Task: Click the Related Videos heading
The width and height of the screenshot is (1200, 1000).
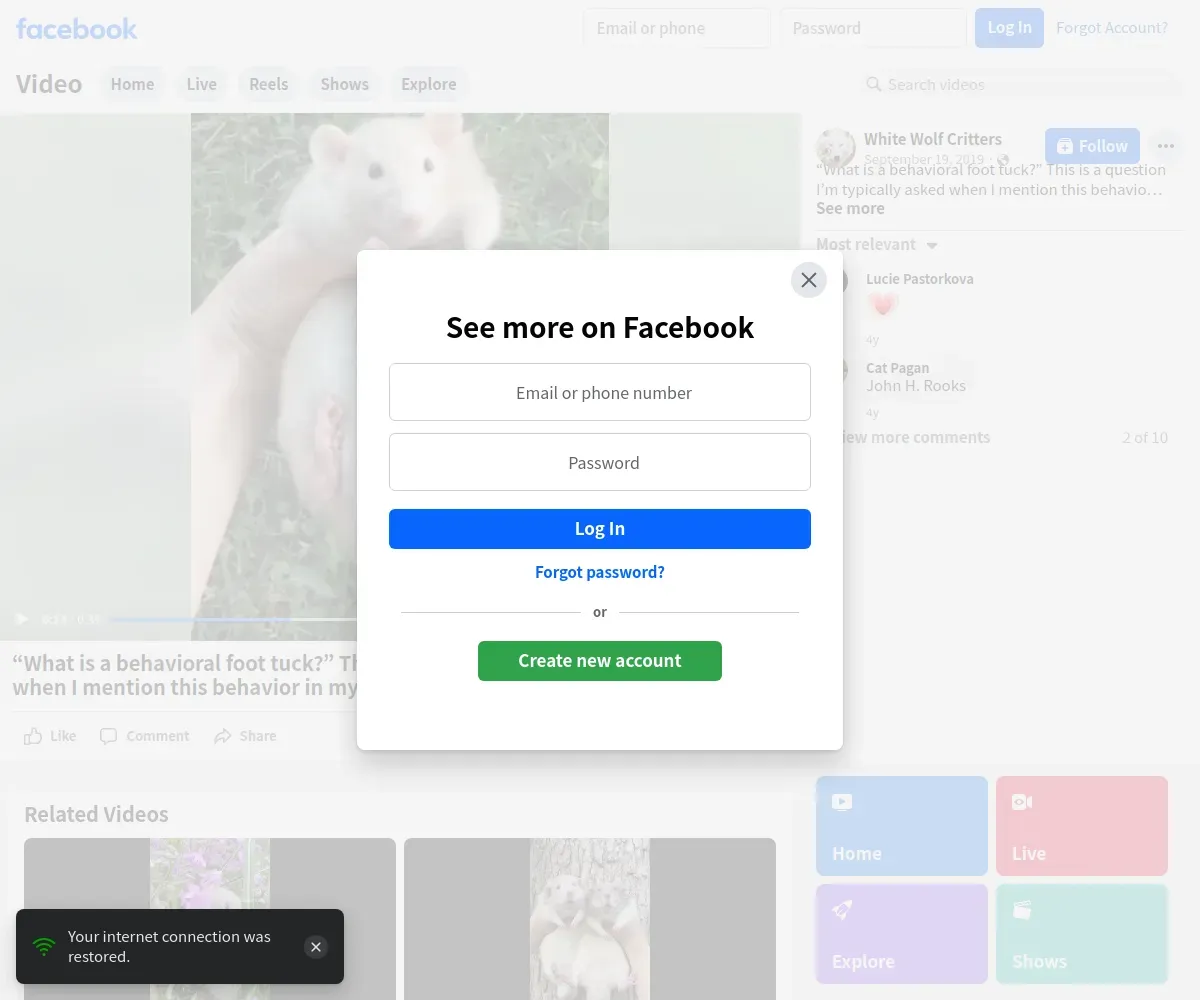Action: pos(96,814)
